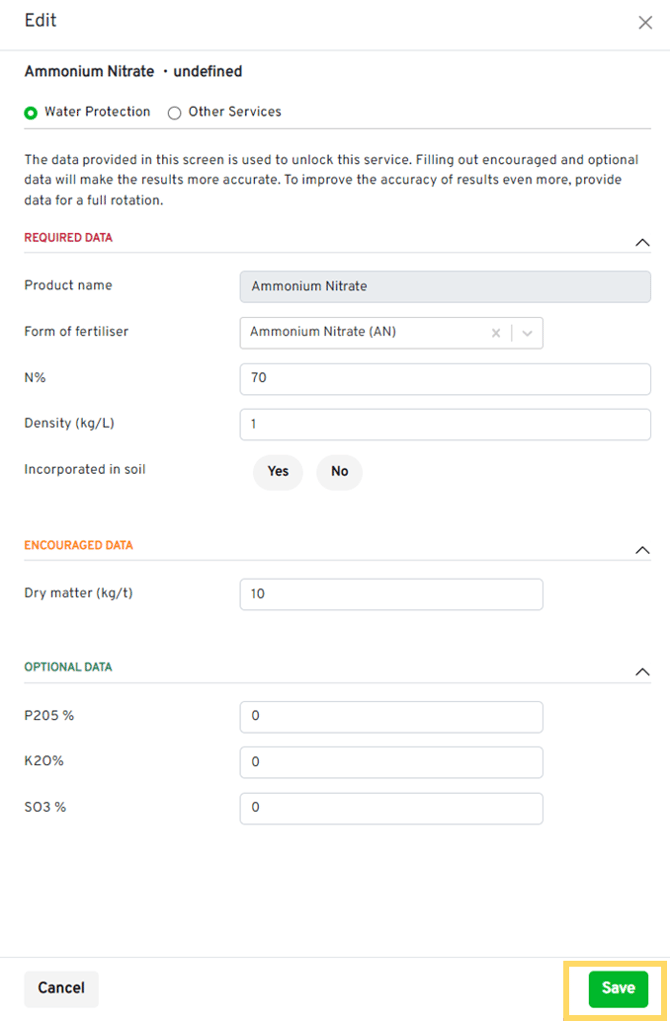Screen dimensions: 670x1021
Task: Close the Edit dialog with X icon
Action: pyautogui.click(x=645, y=23)
